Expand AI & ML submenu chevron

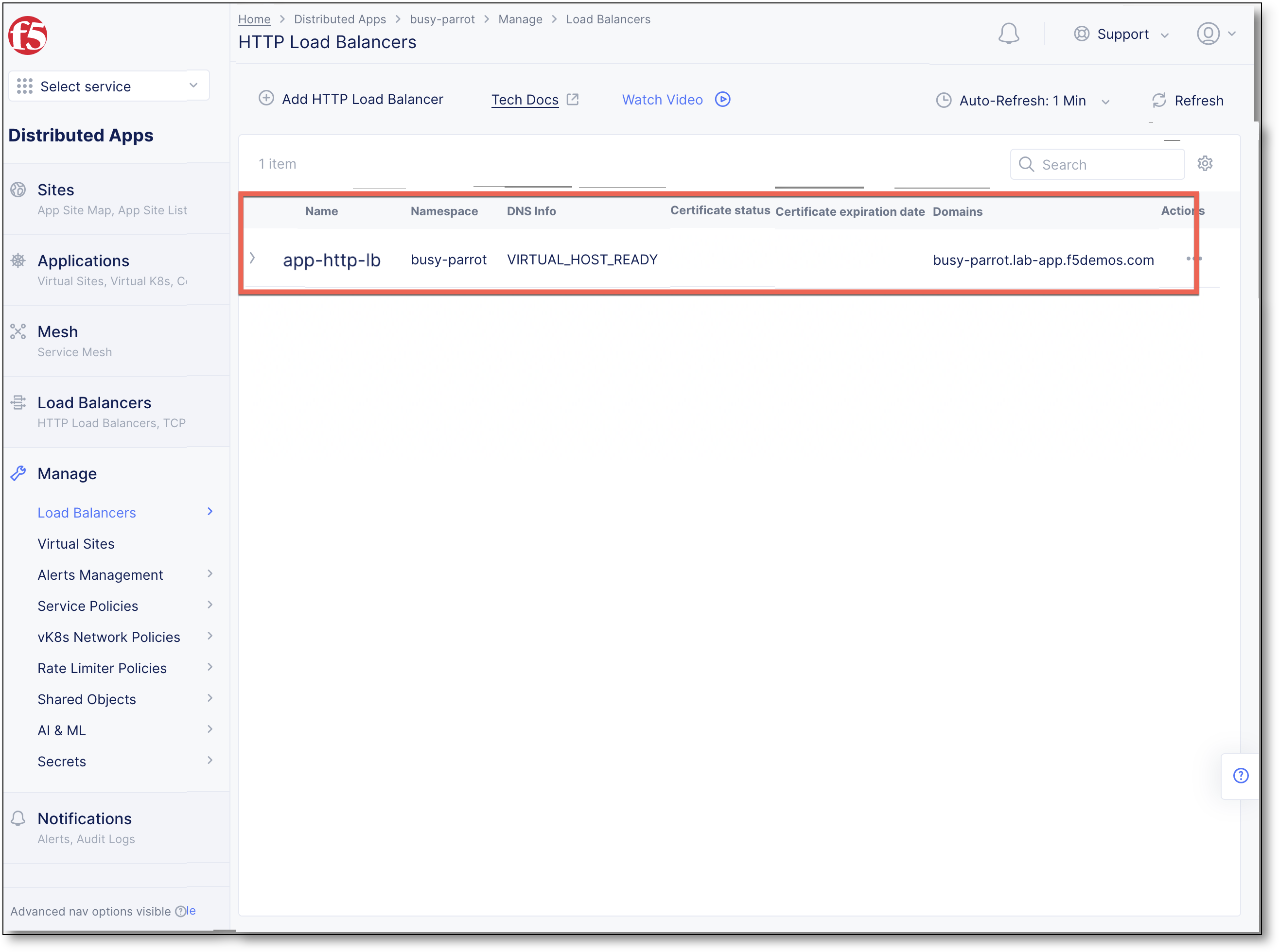210,729
